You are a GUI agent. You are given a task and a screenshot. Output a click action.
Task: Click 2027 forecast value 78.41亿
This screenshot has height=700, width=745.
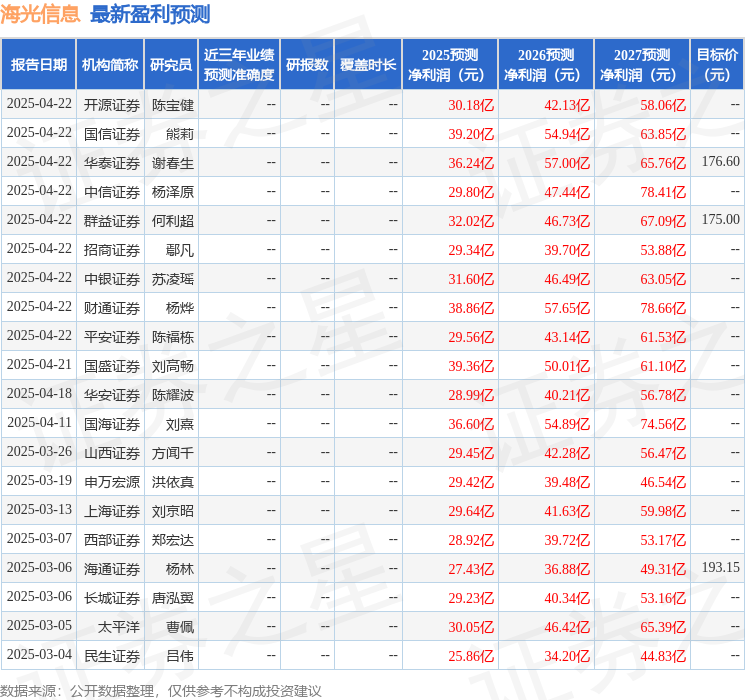[x=663, y=192]
